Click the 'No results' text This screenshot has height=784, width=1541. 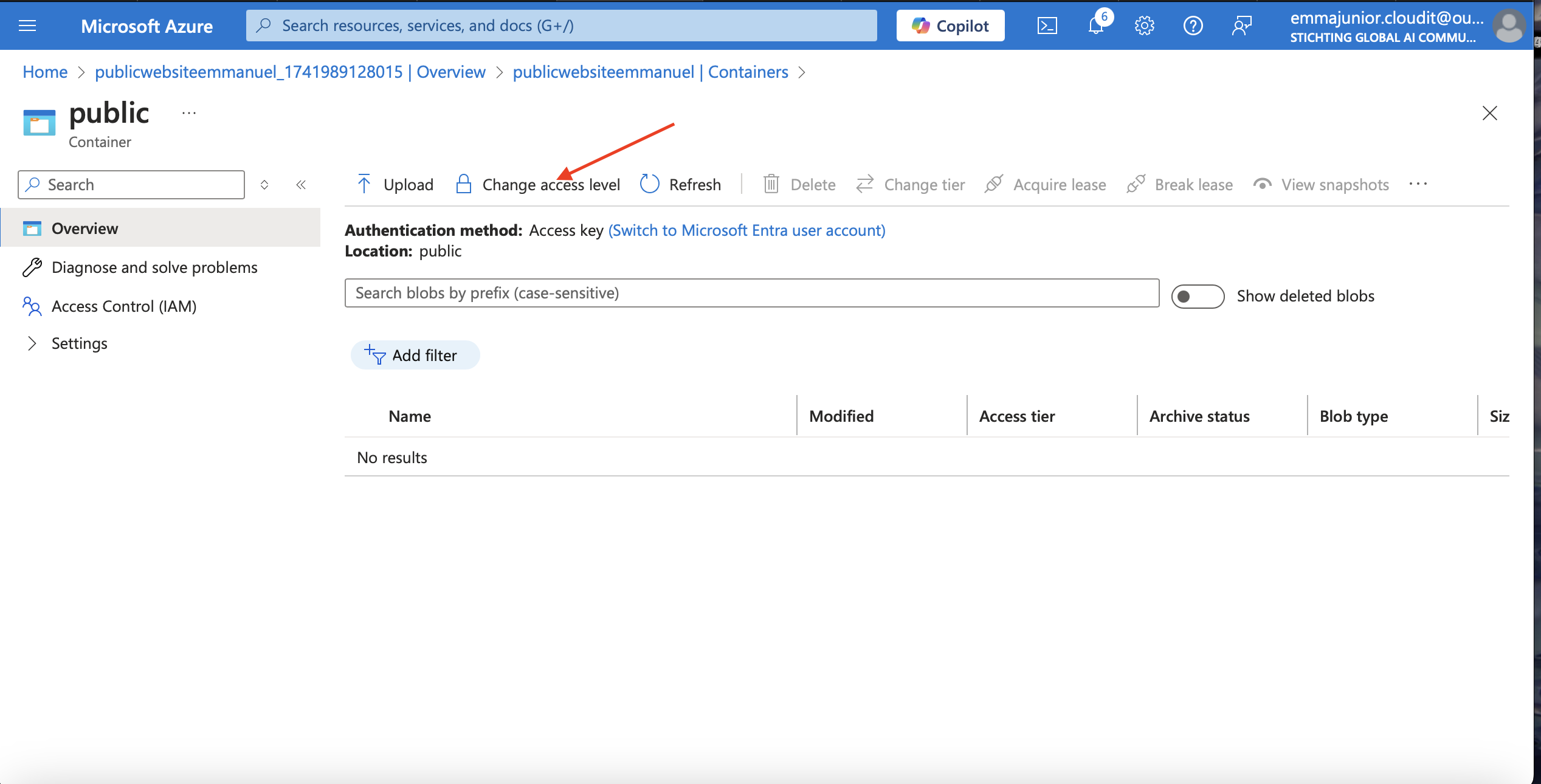click(x=392, y=458)
